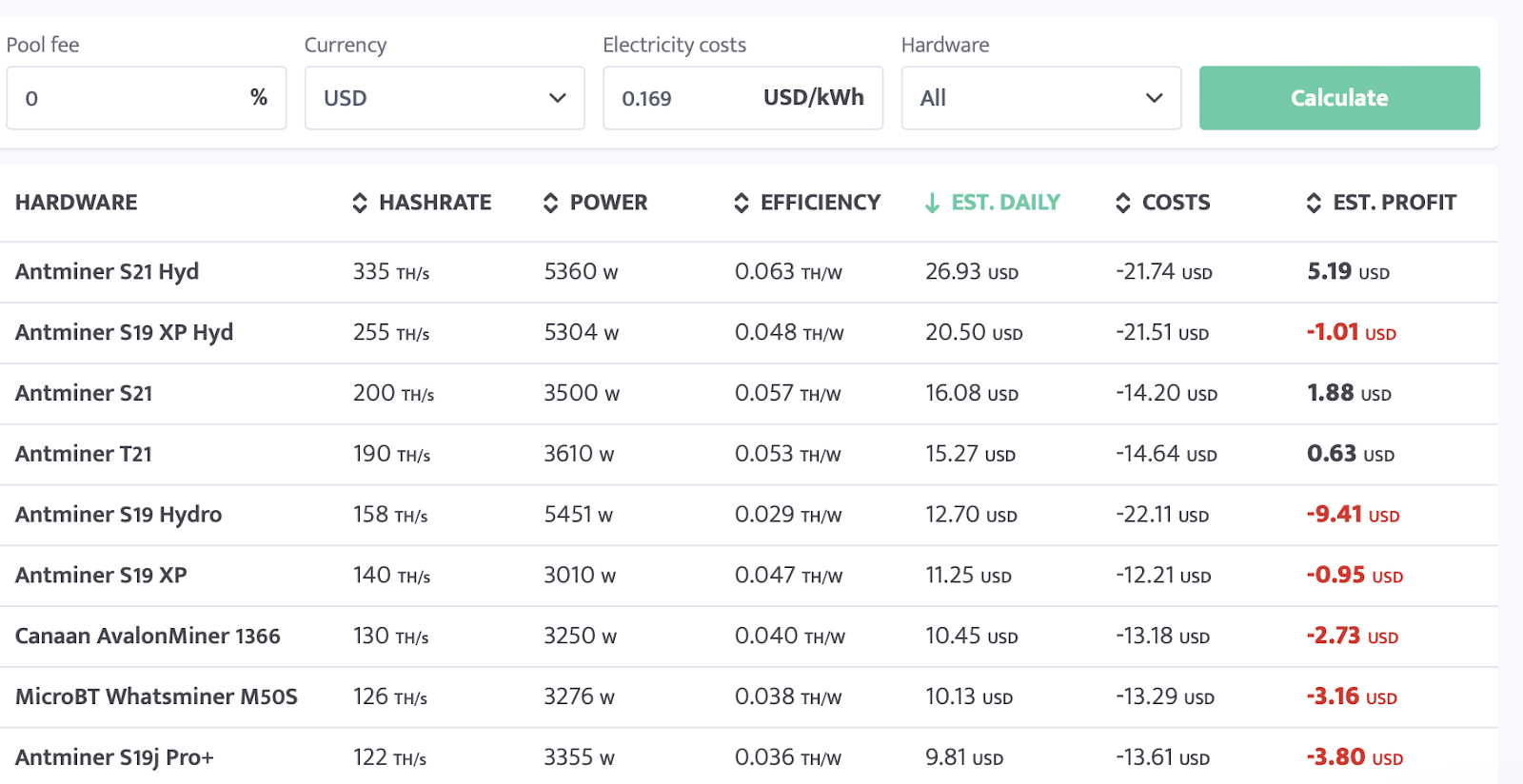Click the -0.95 USD profit value

pos(1355,576)
